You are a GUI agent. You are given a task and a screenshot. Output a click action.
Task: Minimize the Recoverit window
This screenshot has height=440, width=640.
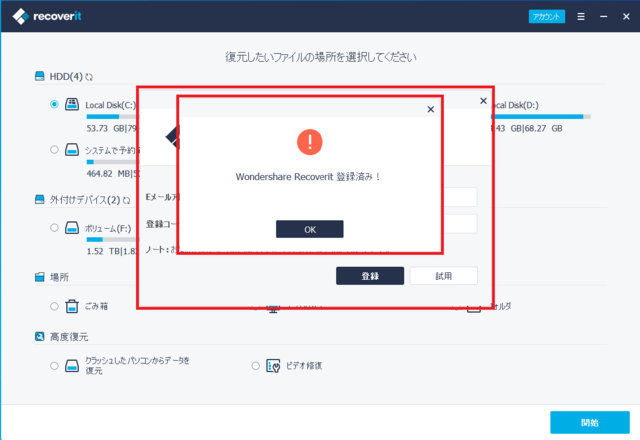(604, 16)
